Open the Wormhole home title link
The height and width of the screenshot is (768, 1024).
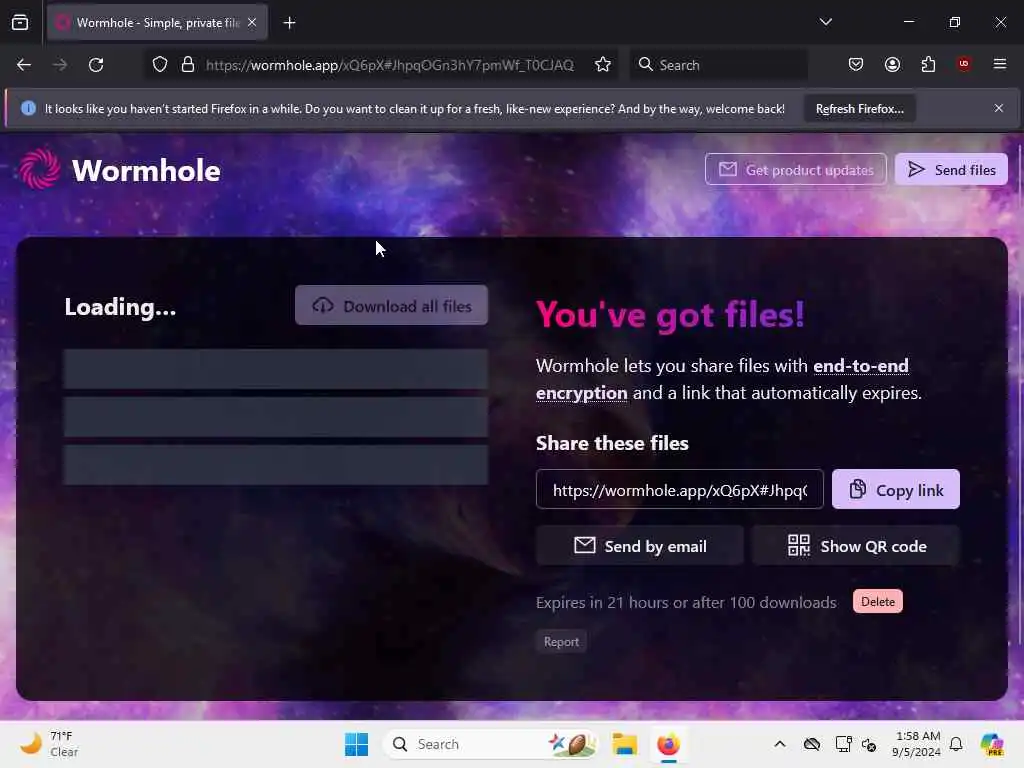pyautogui.click(x=146, y=170)
